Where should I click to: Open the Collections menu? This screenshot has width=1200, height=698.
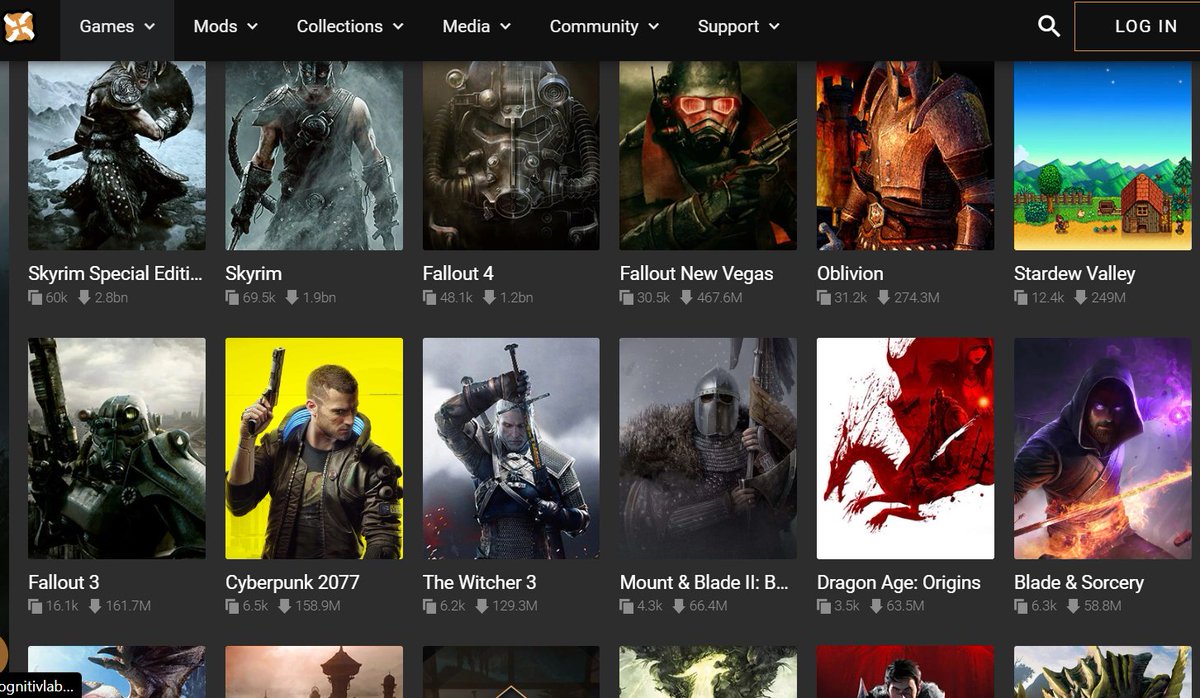[350, 26]
